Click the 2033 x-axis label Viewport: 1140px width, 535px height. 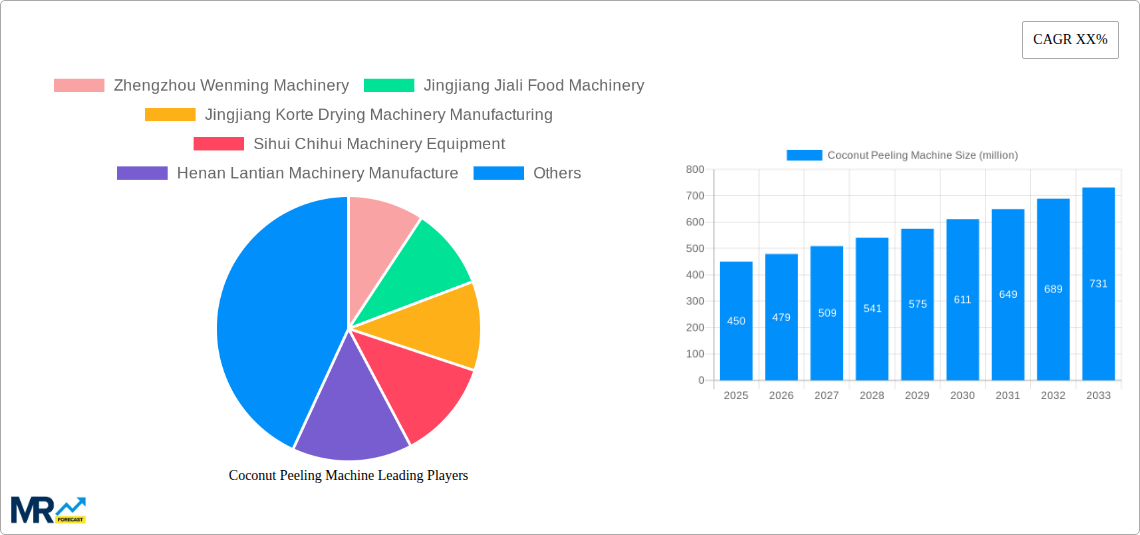pos(1099,395)
